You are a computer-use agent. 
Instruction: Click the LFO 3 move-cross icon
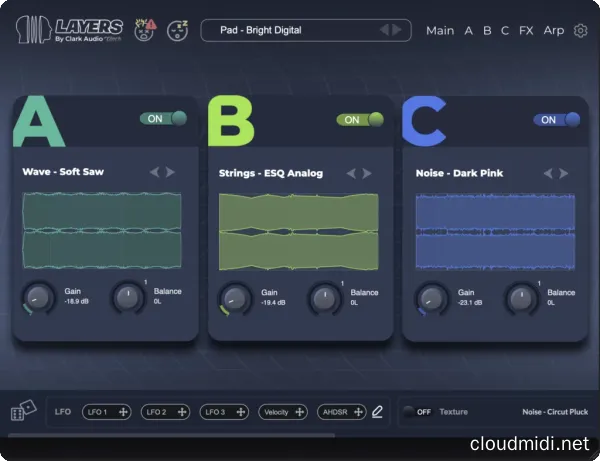[241, 412]
